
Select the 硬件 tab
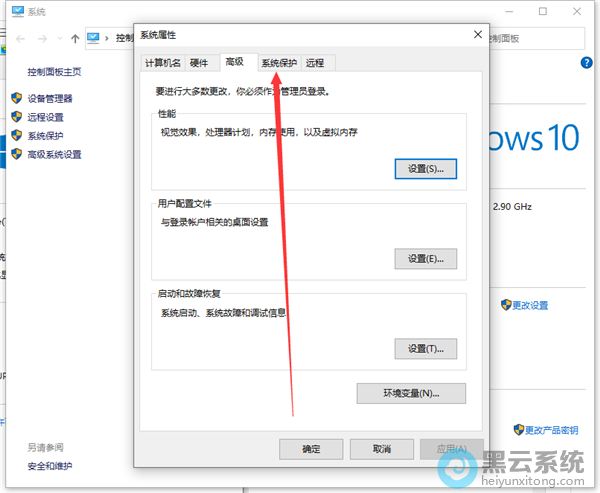pos(200,62)
